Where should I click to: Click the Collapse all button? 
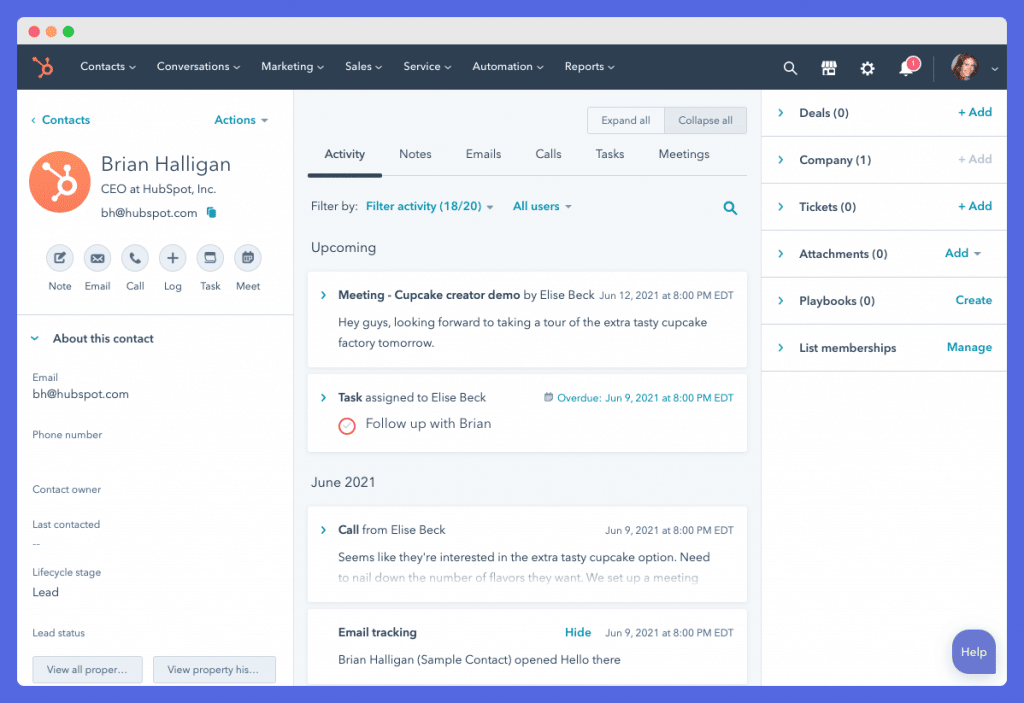(x=705, y=120)
